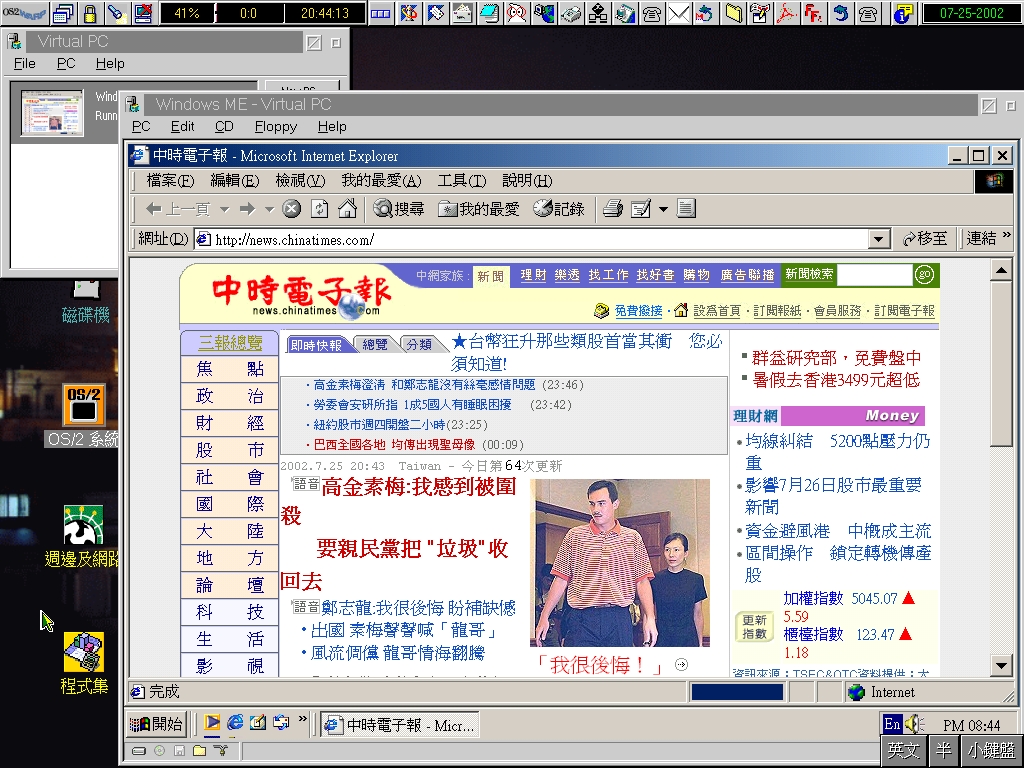This screenshot has width=1024, height=768.
Task: Open the File menu in Virtual PC window
Action: (25, 63)
